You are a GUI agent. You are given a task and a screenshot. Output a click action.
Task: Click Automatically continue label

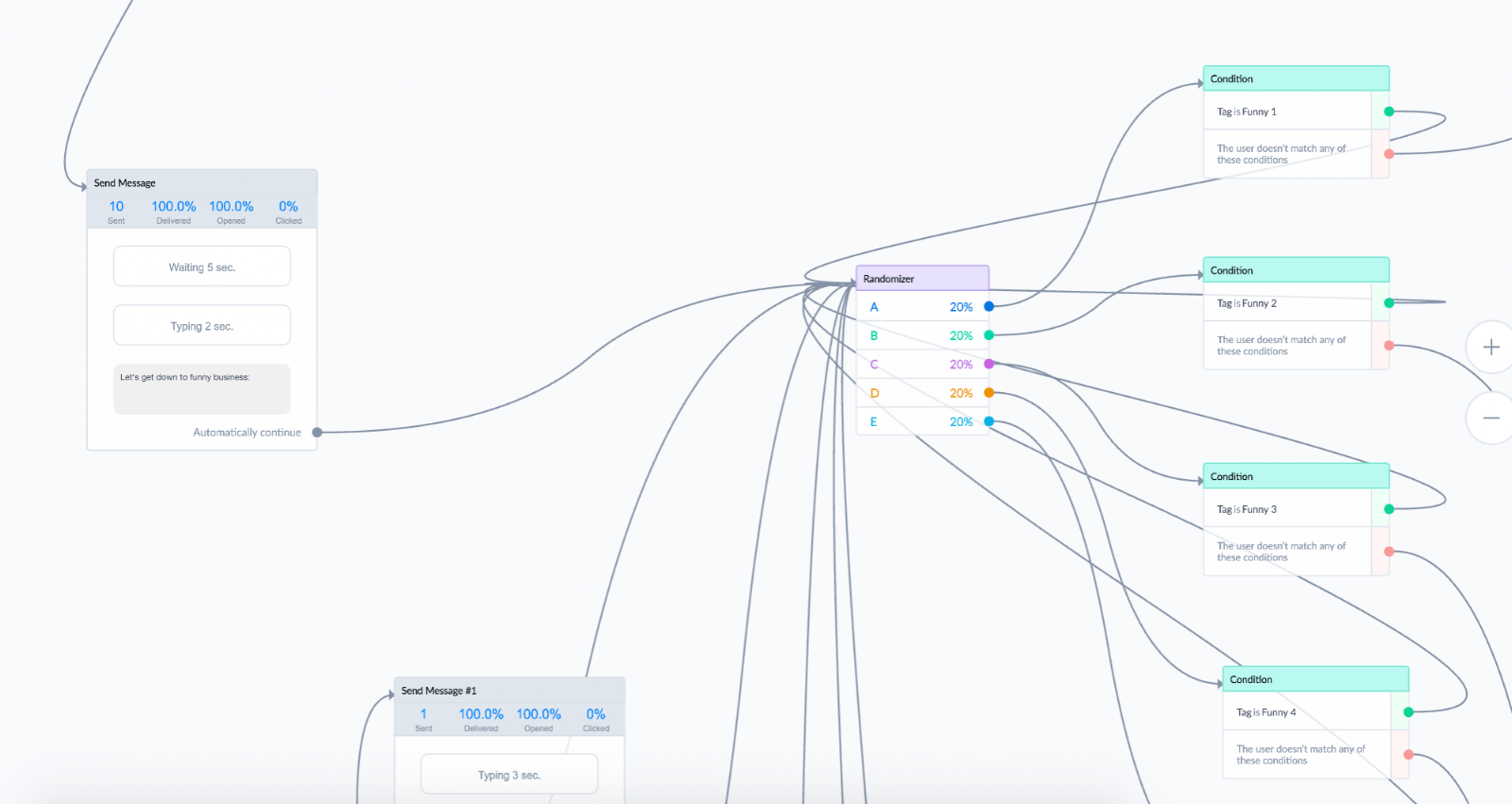[247, 433]
